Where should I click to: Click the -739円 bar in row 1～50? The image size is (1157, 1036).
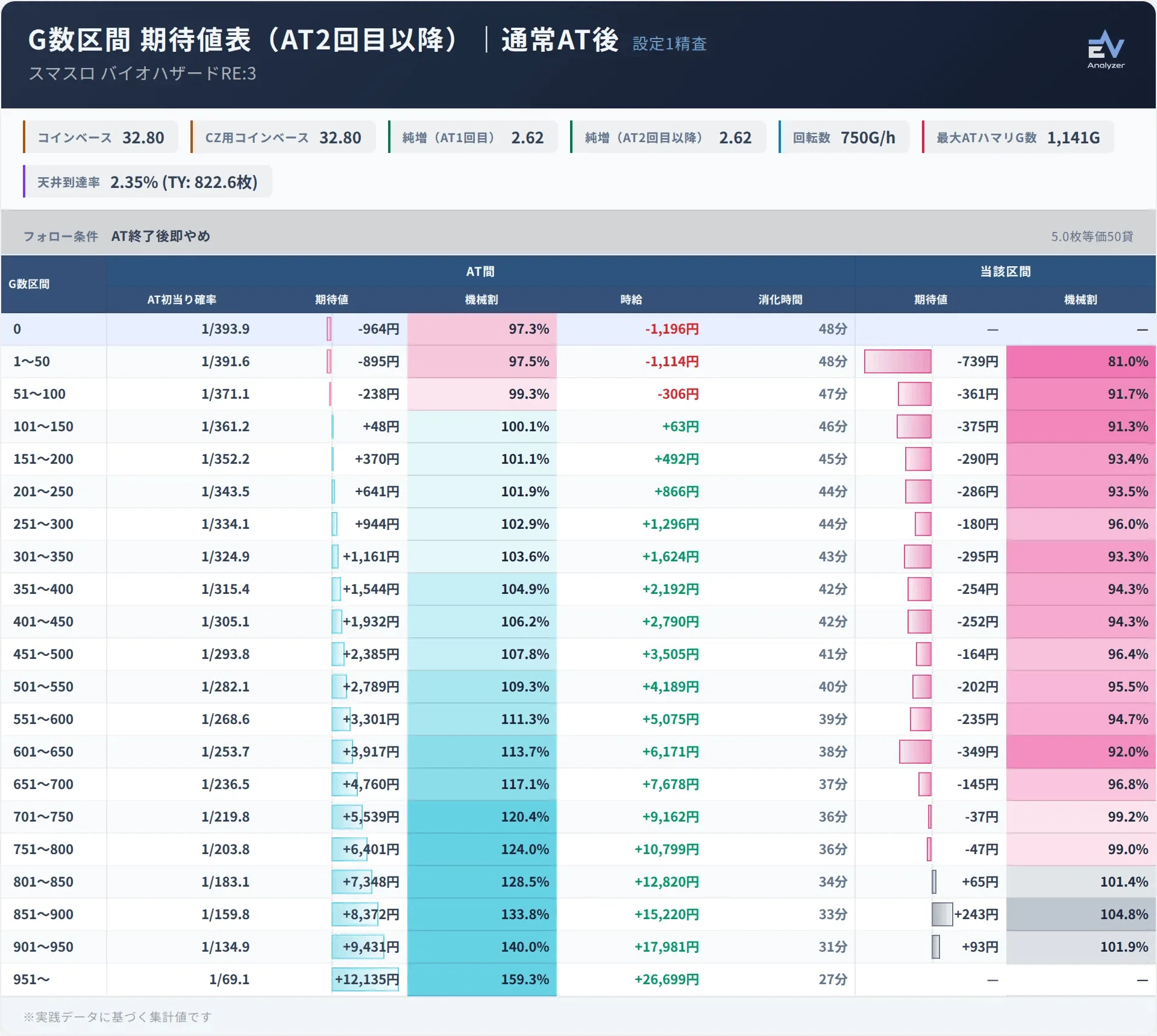[898, 361]
